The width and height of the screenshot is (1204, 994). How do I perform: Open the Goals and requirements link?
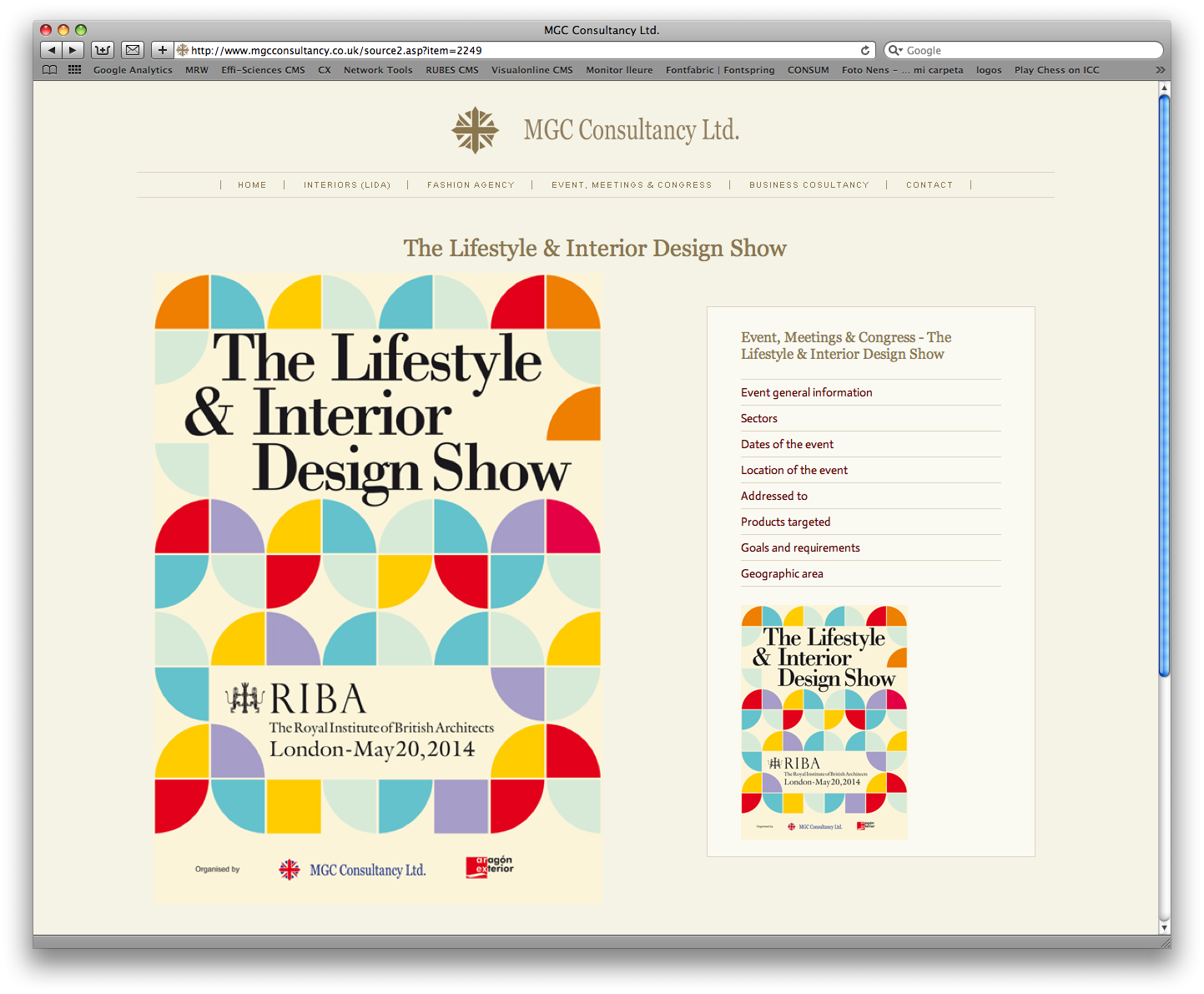[x=800, y=547]
